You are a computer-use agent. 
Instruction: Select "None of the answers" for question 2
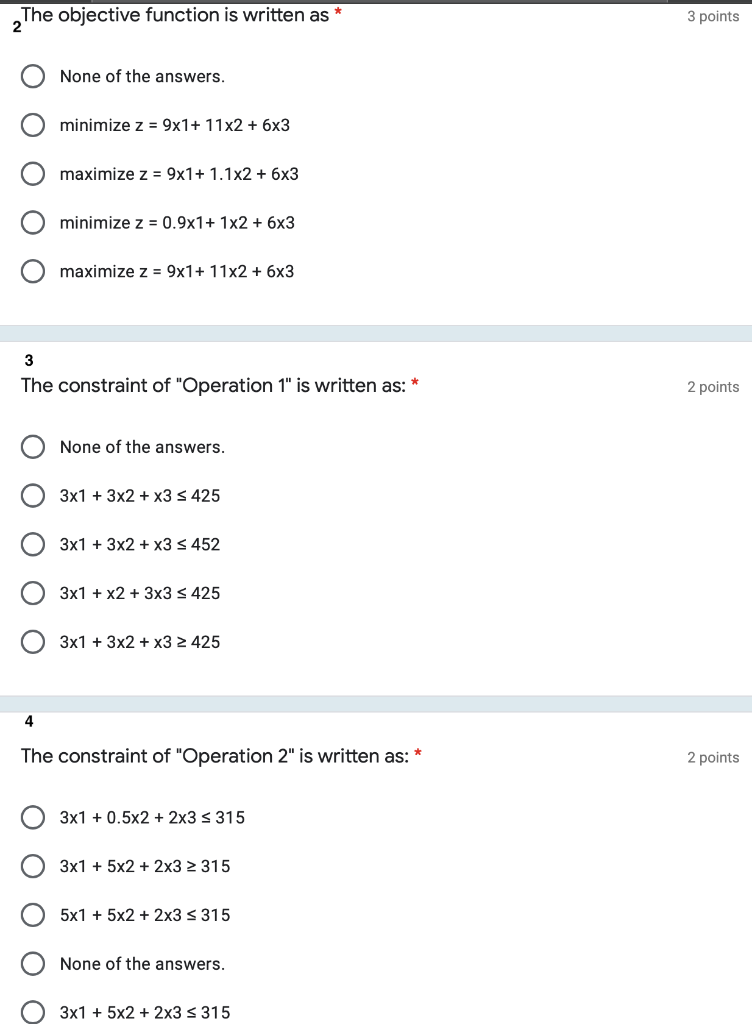point(33,76)
